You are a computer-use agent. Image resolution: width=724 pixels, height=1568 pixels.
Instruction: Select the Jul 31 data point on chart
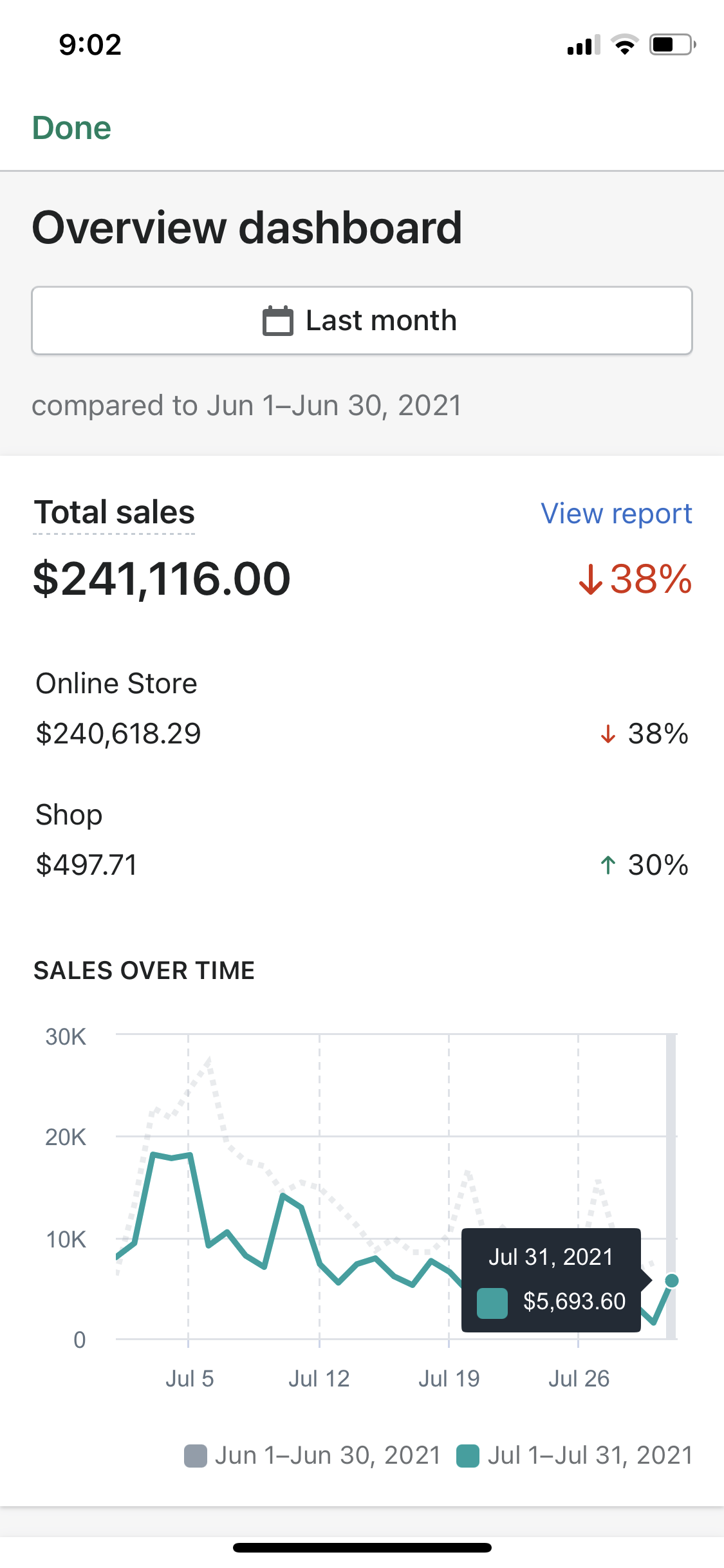coord(672,1281)
